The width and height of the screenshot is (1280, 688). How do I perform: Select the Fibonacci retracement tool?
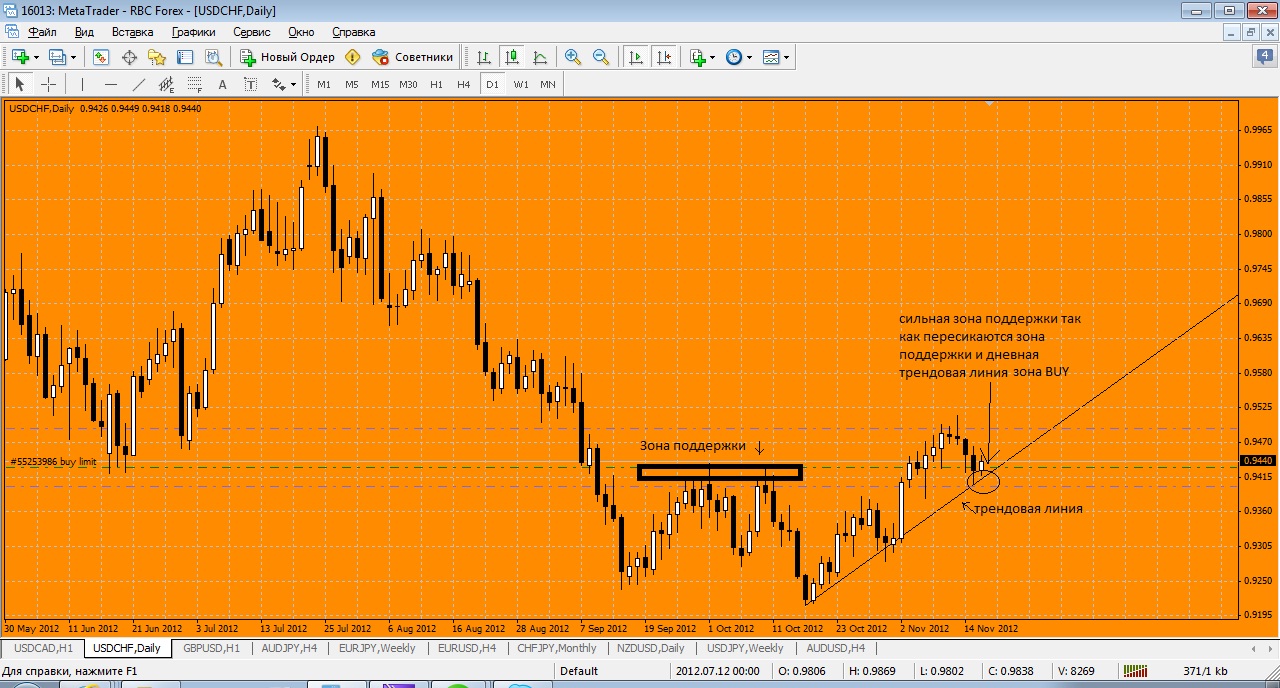[x=194, y=85]
